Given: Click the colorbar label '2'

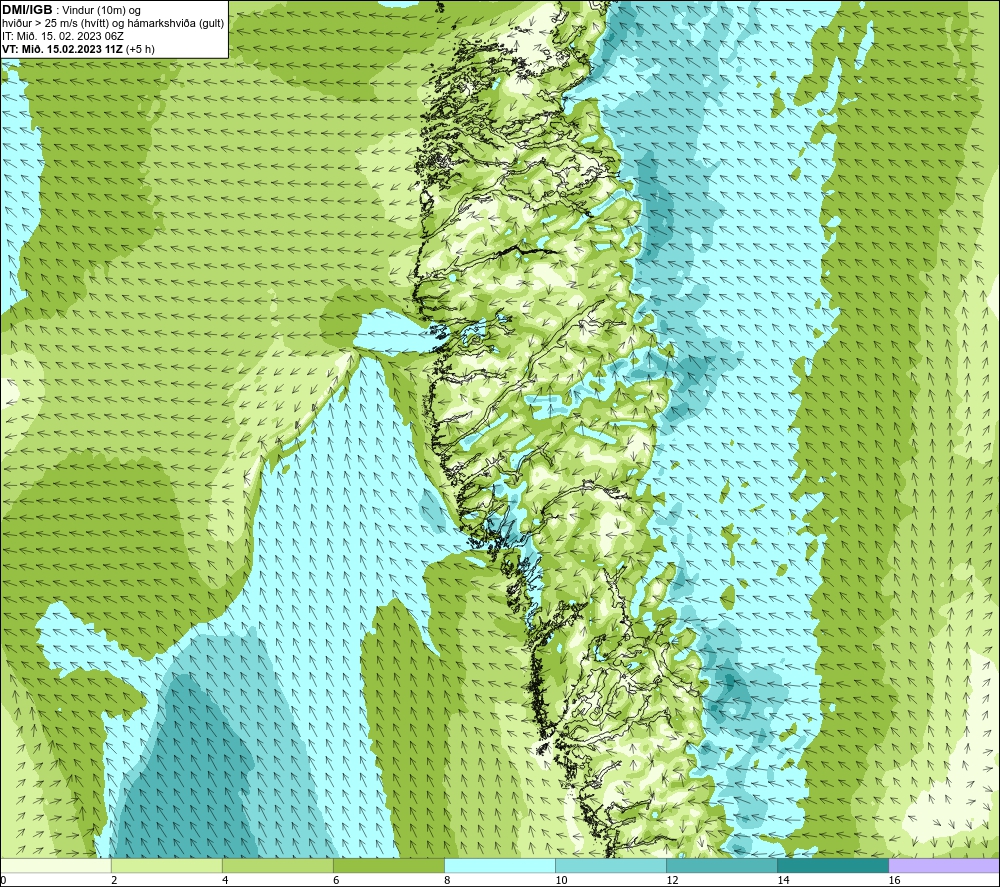Looking at the screenshot, I should coord(114,880).
